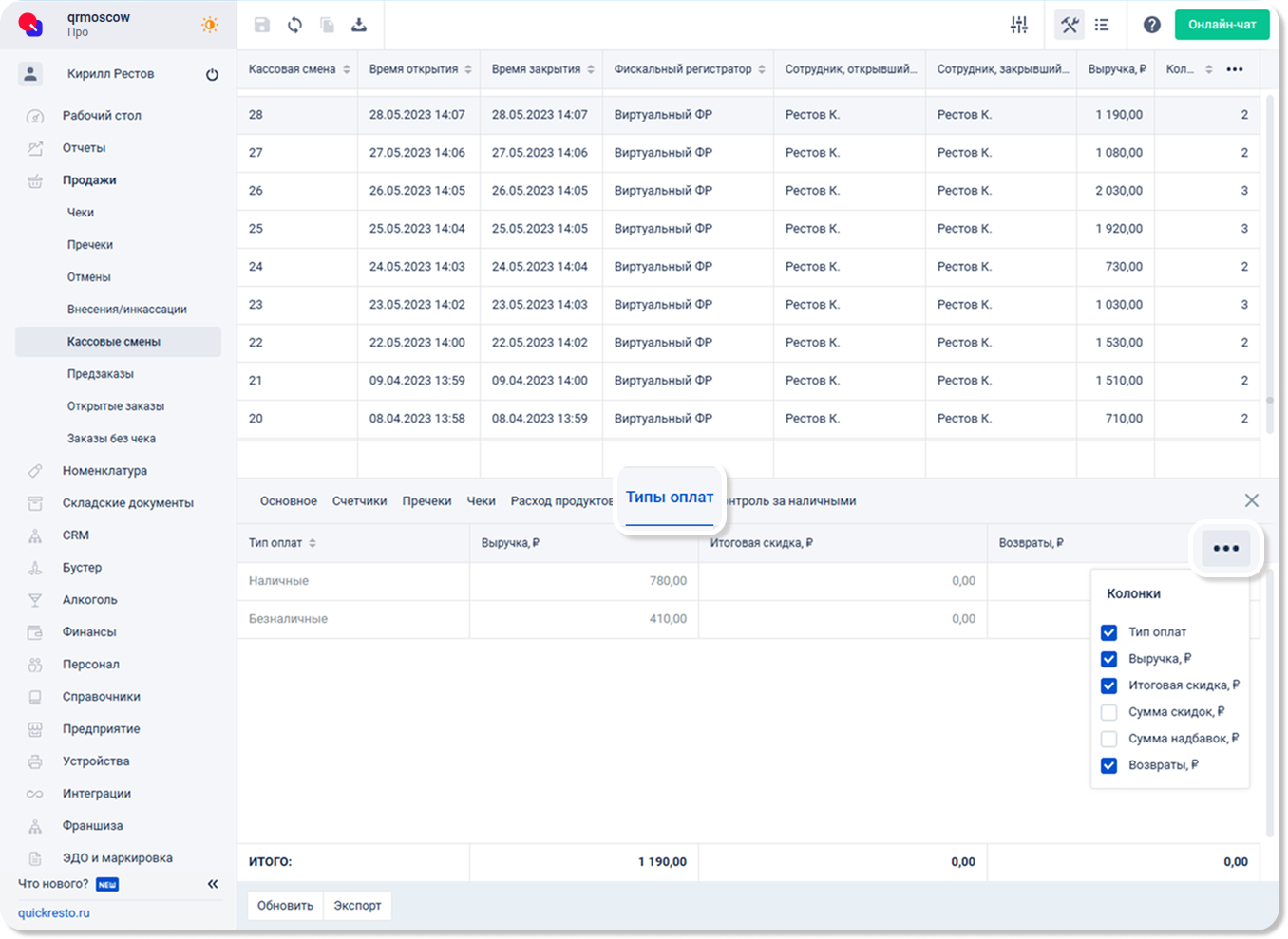Viewport: 1288px width, 939px height.
Task: Enable the Сумма скидок column checkbox
Action: pyautogui.click(x=1108, y=712)
